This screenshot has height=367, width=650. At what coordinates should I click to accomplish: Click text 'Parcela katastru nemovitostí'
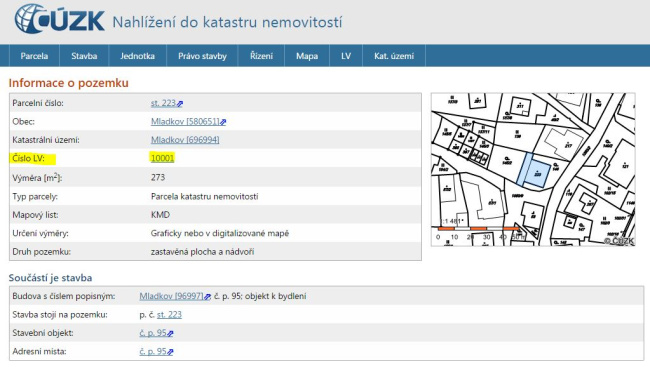click(x=204, y=196)
